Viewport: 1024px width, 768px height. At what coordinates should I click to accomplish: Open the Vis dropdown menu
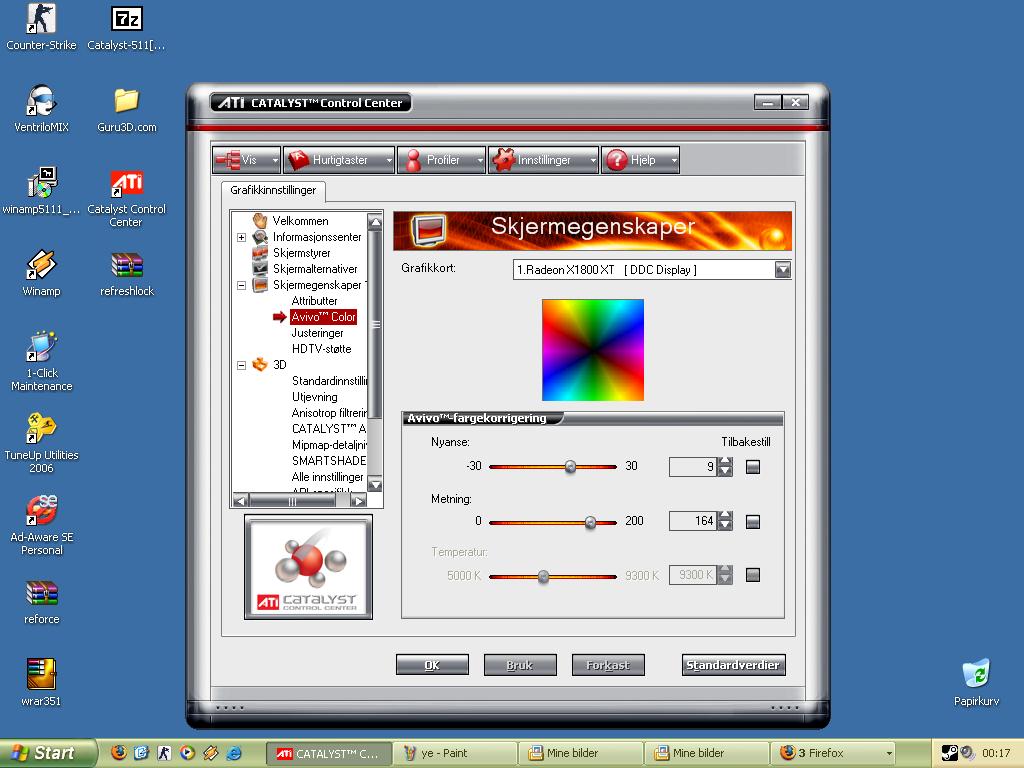click(x=247, y=160)
